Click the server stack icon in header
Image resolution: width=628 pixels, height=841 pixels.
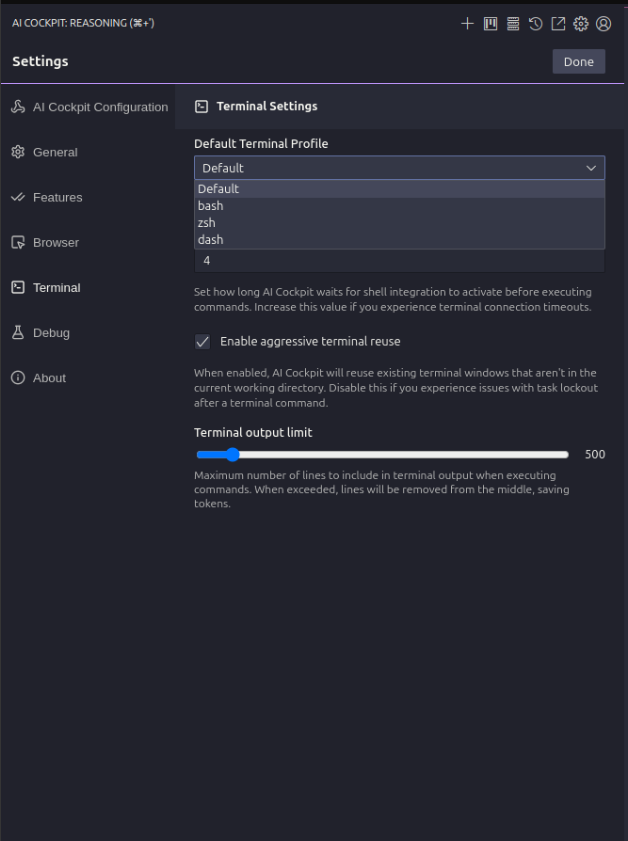[x=513, y=23]
